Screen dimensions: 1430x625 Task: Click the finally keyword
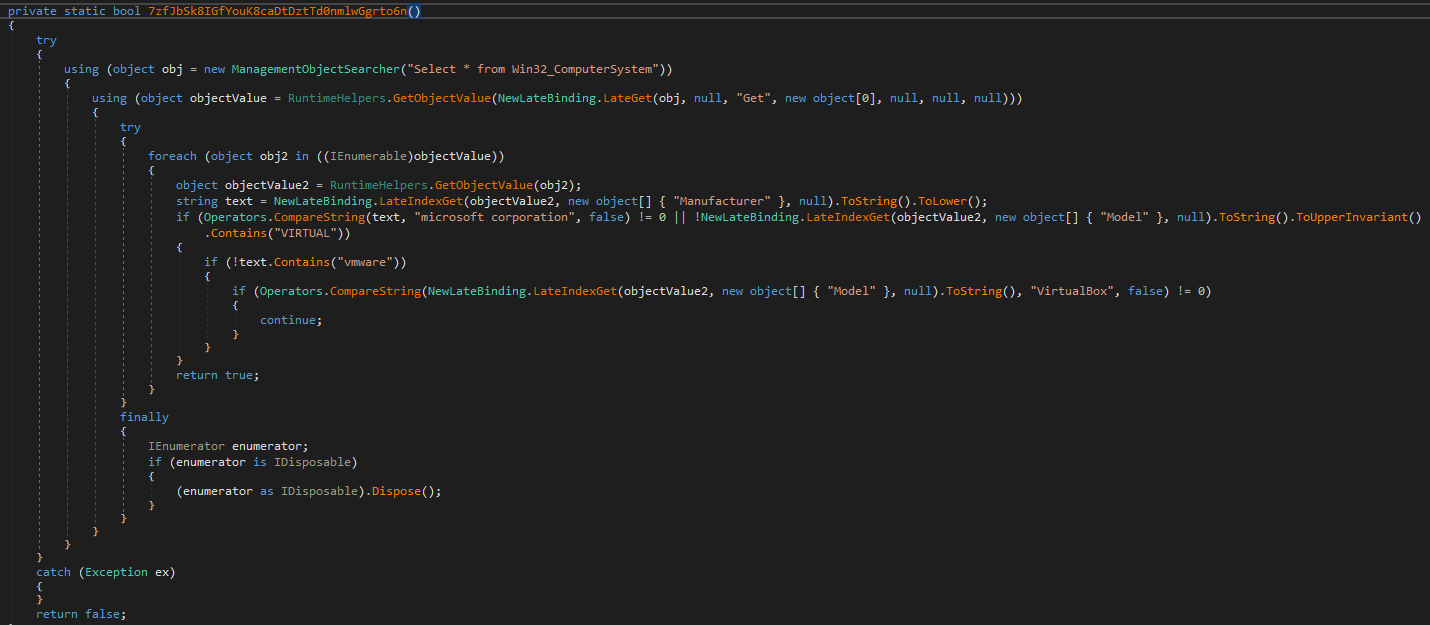coord(144,417)
